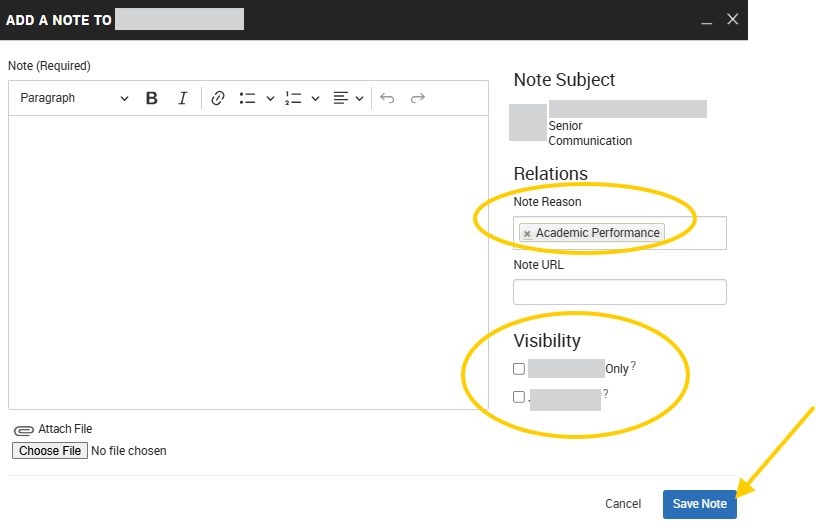Expand the bulleted list style options arrow
This screenshot has width=816, height=530.
pyautogui.click(x=270, y=98)
